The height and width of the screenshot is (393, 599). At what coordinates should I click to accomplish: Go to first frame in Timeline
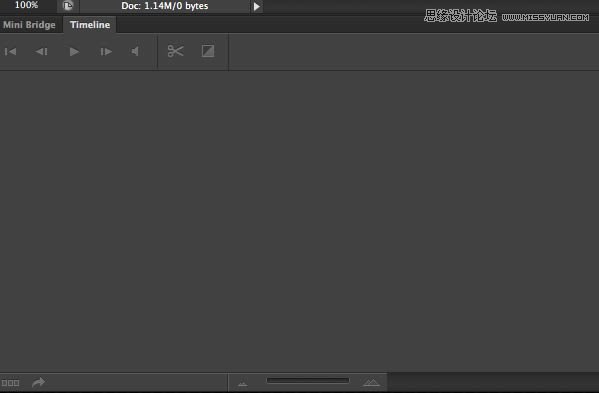click(x=10, y=52)
